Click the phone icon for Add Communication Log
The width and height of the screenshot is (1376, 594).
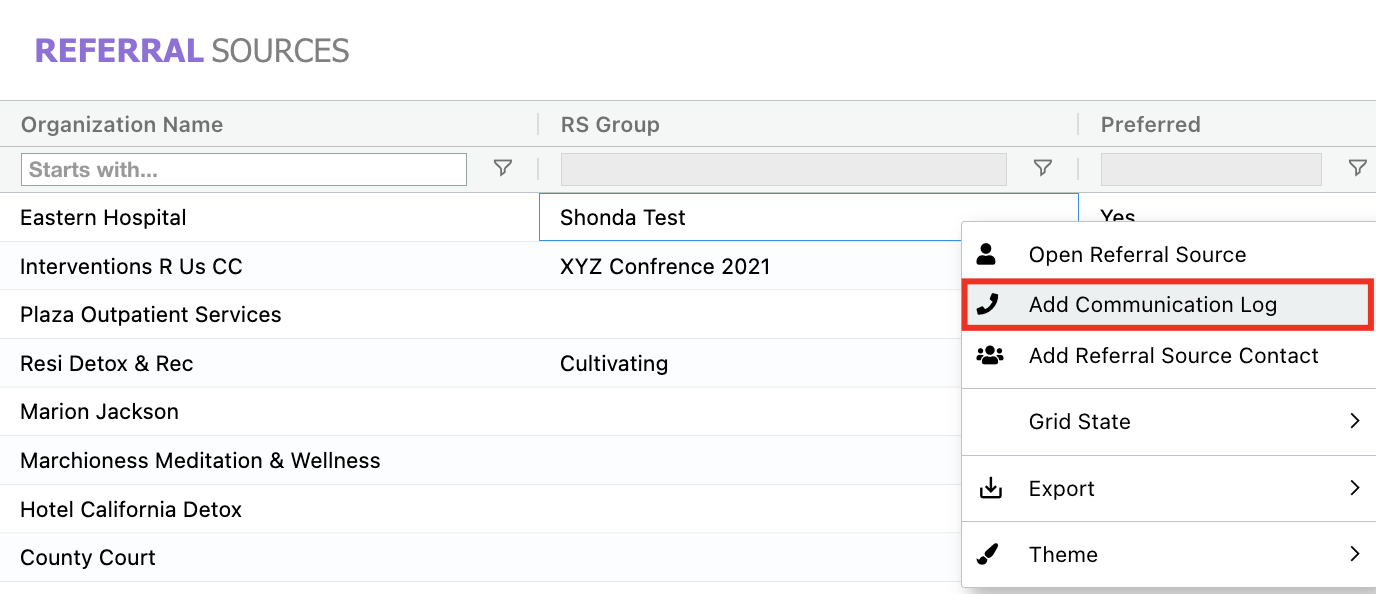[989, 304]
